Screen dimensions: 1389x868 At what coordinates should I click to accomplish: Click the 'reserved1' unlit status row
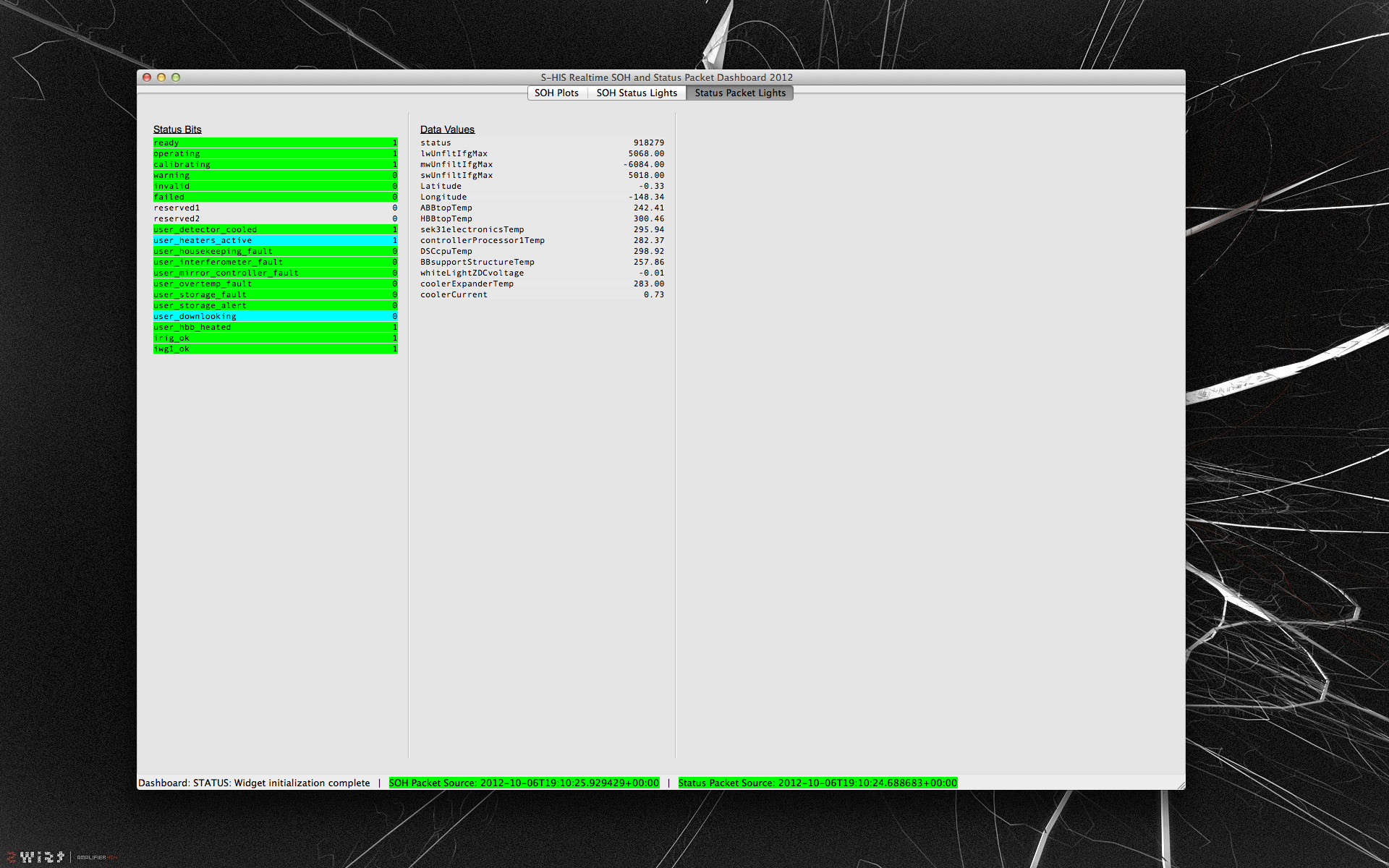tap(275, 208)
